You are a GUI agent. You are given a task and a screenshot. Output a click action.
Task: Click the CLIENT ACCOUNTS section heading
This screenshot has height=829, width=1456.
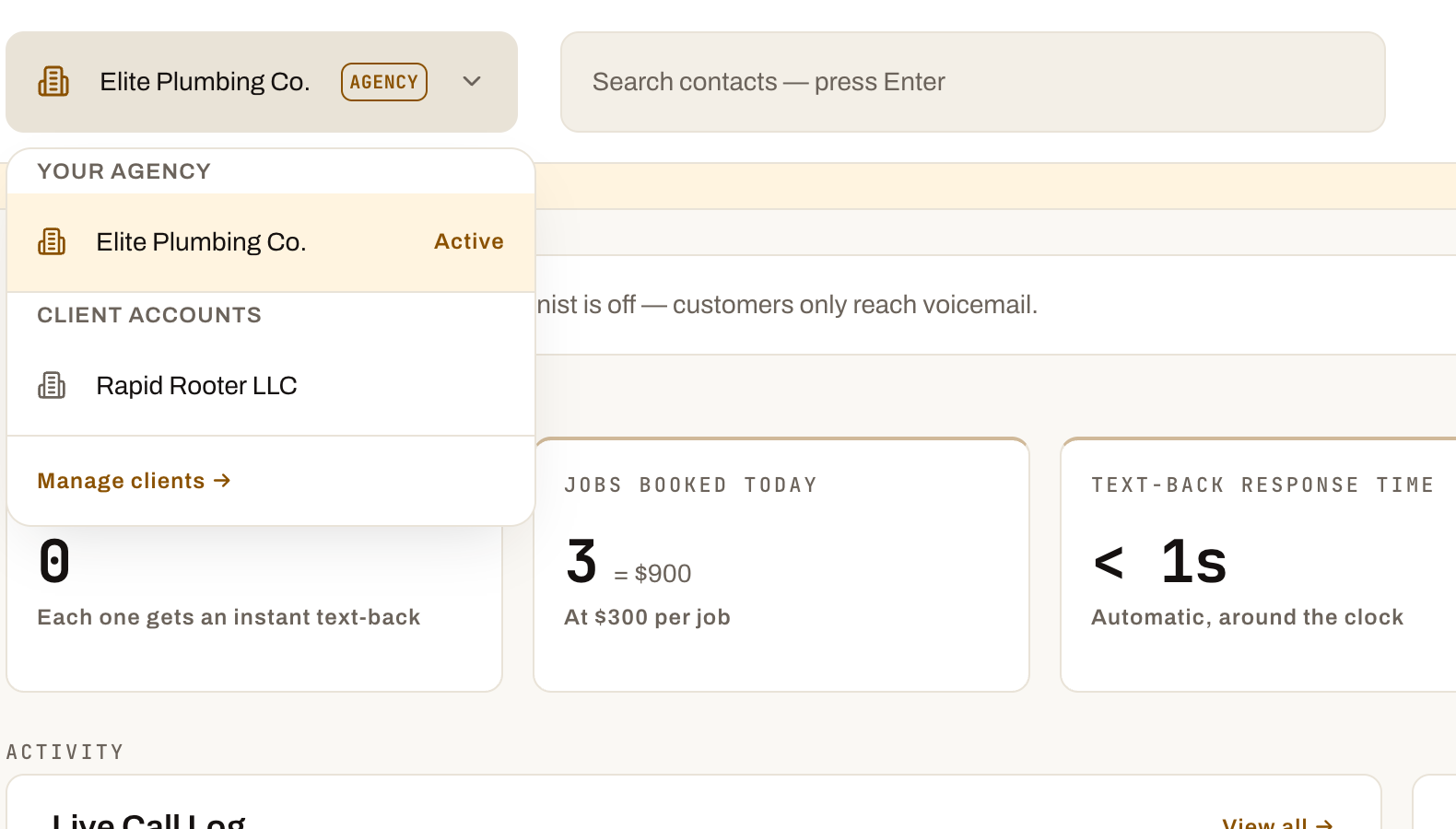(149, 315)
